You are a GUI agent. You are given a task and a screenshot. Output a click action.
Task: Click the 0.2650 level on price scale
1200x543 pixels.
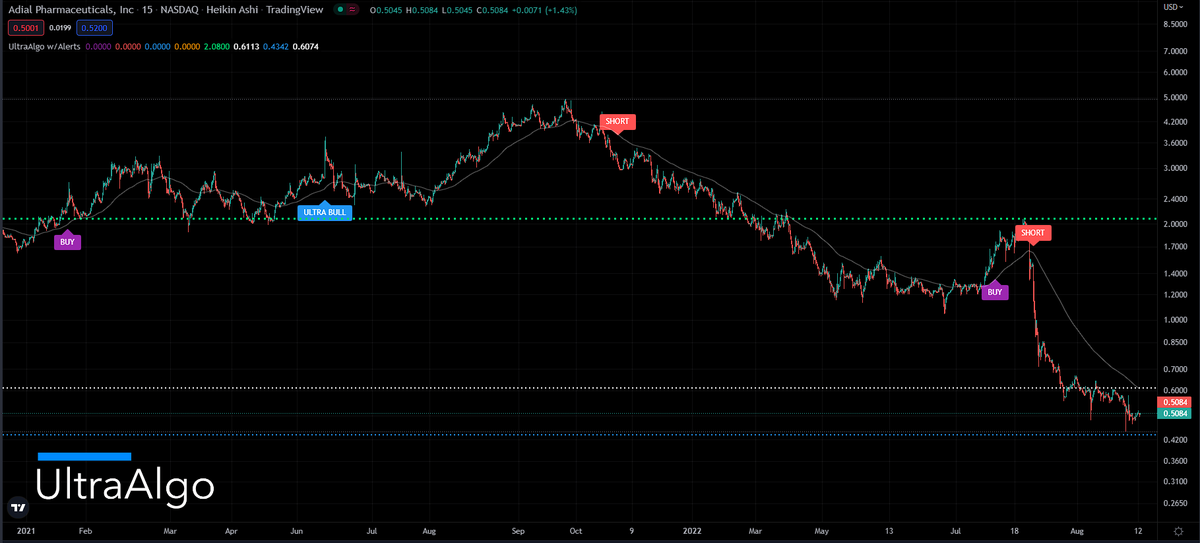pos(1174,502)
